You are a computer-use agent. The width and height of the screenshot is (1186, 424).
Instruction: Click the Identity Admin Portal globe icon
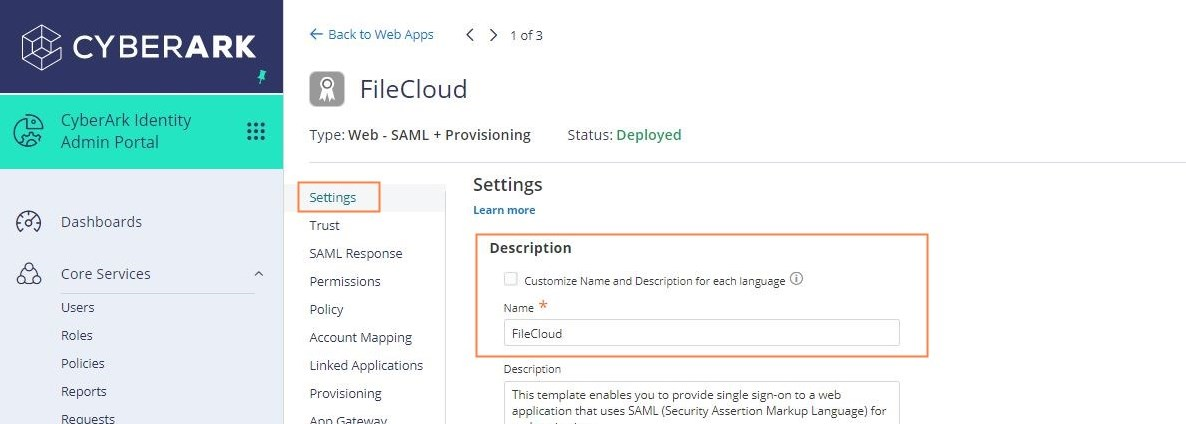click(29, 131)
